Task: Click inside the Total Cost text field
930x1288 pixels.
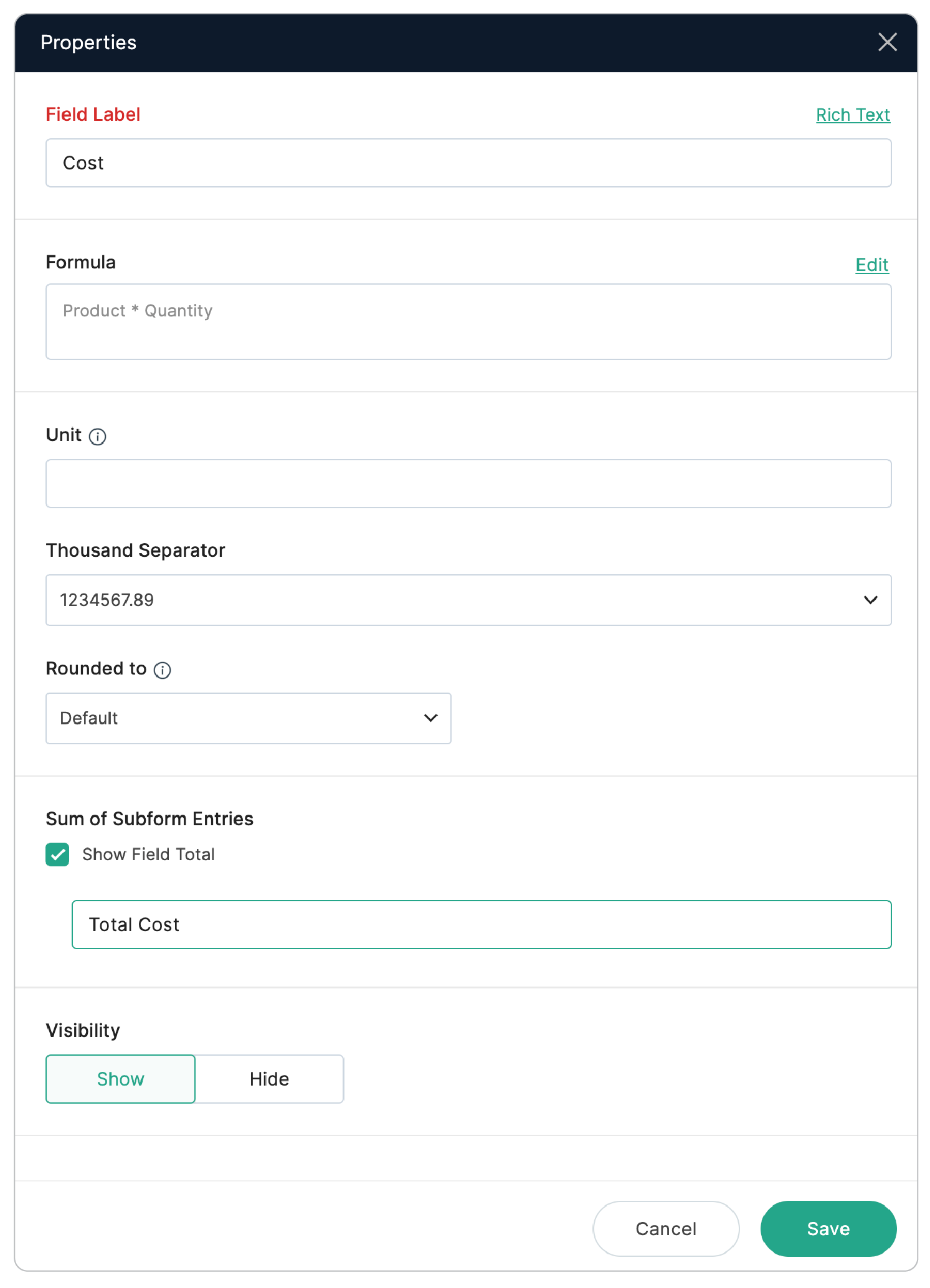Action: pyautogui.click(x=482, y=924)
